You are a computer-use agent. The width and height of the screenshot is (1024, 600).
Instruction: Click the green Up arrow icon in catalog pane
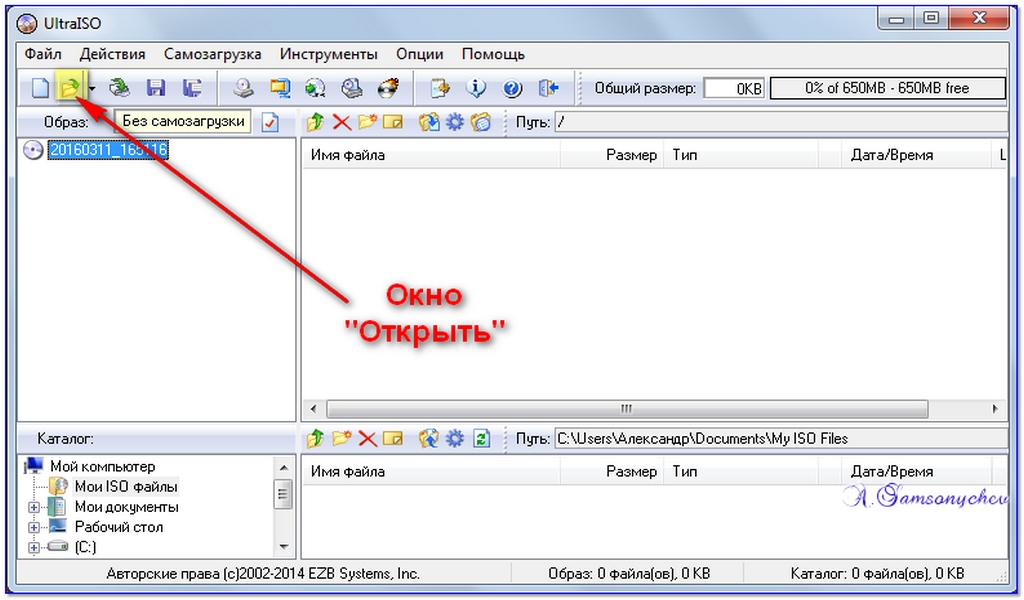point(315,439)
